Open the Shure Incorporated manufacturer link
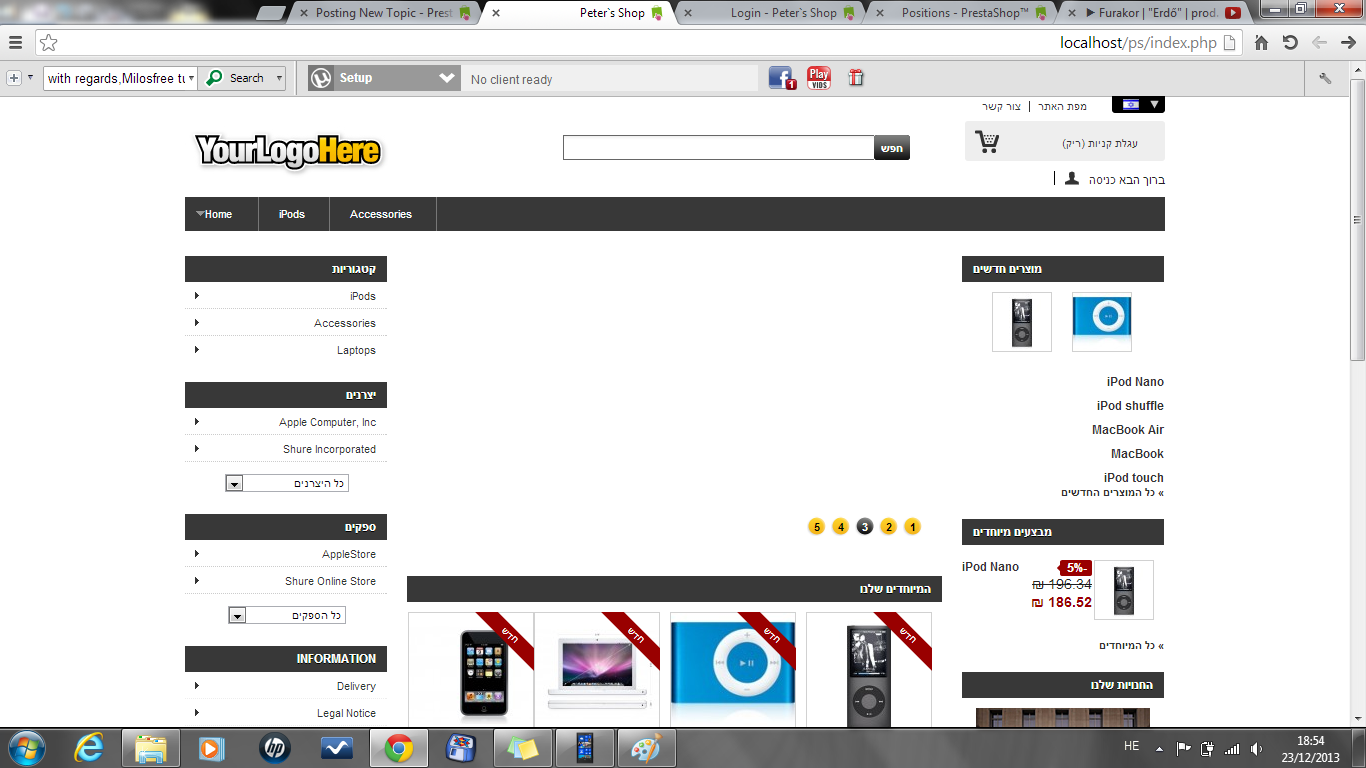Image resolution: width=1366 pixels, height=768 pixels. click(330, 449)
